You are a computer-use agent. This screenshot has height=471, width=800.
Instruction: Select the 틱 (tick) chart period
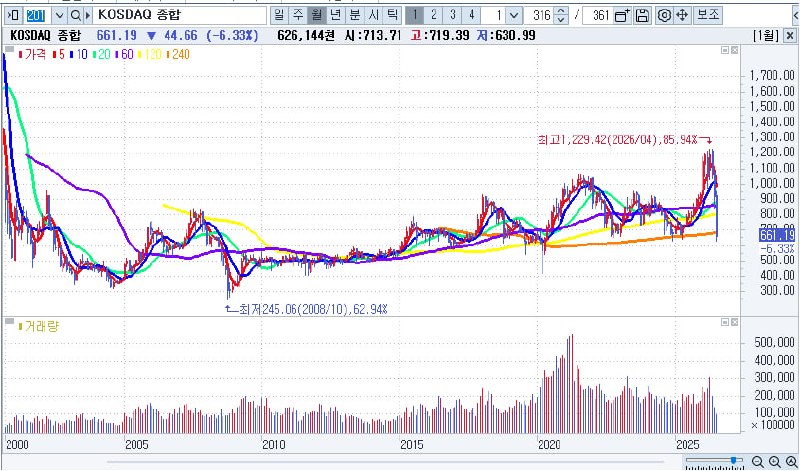pyautogui.click(x=392, y=16)
